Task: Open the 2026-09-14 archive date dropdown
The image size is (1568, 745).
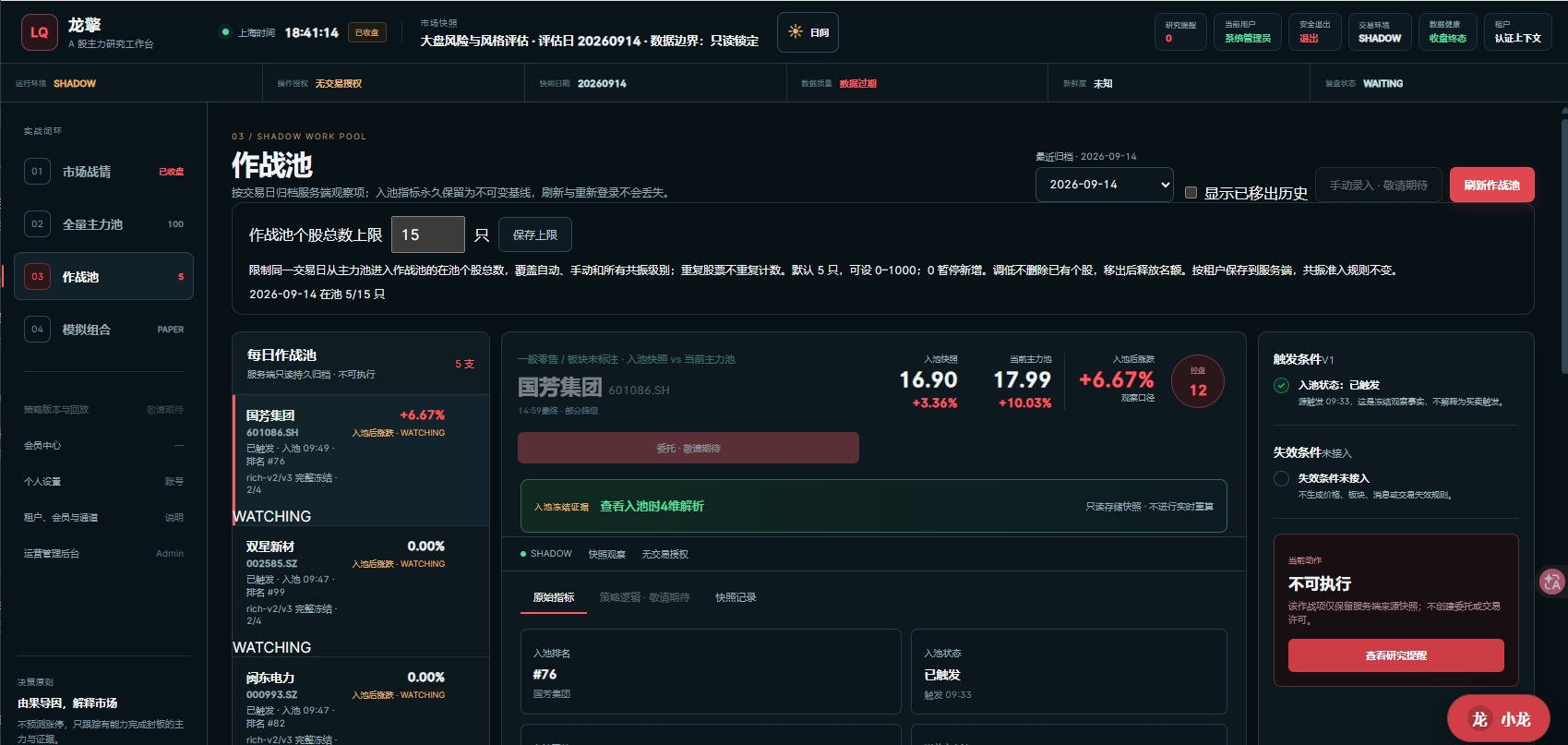Action: 1105,185
